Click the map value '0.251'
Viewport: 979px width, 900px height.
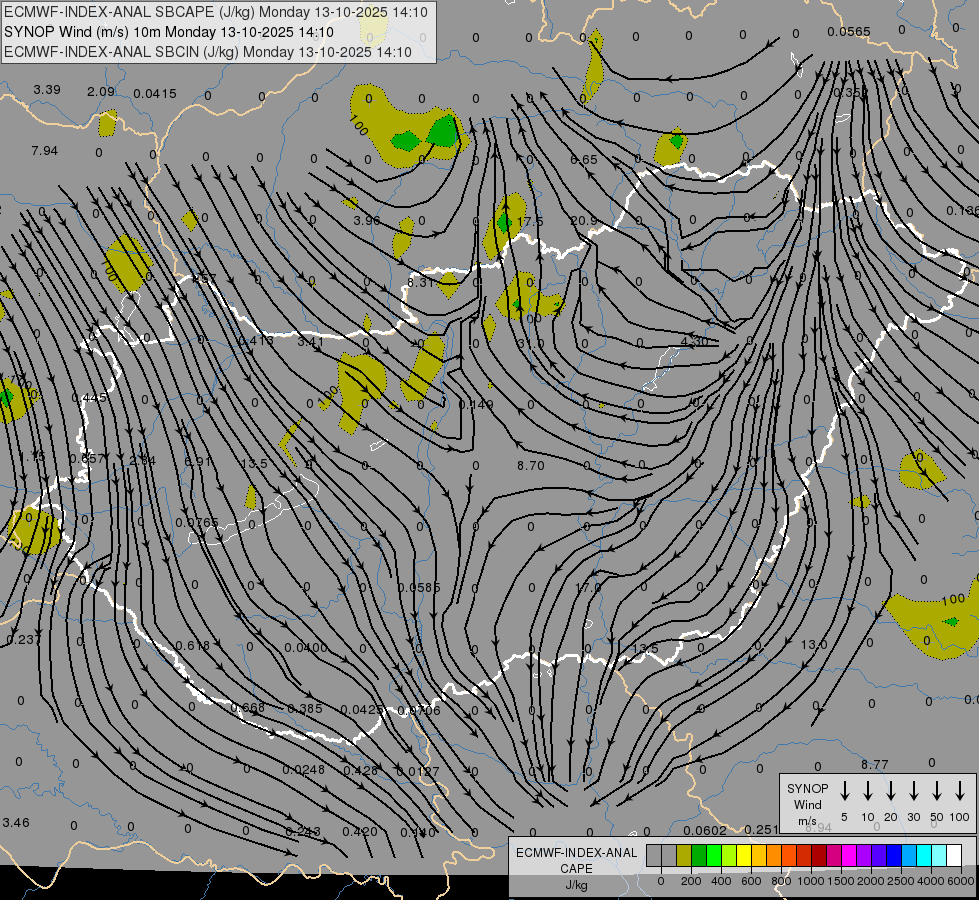(761, 830)
